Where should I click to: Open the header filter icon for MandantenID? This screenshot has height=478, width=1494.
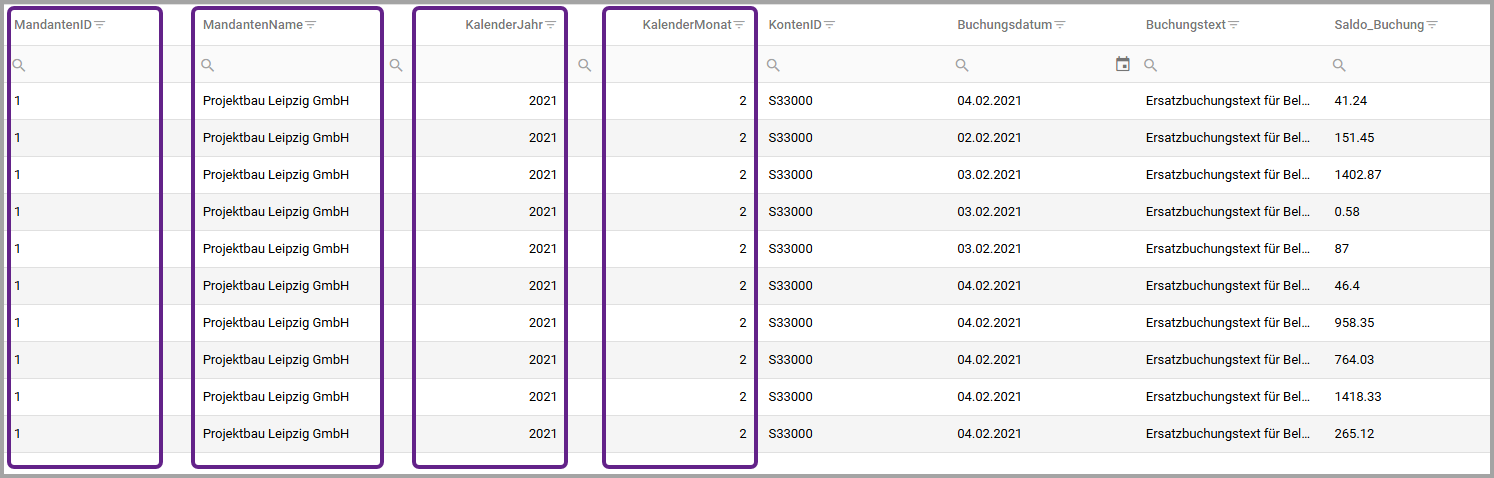100,25
